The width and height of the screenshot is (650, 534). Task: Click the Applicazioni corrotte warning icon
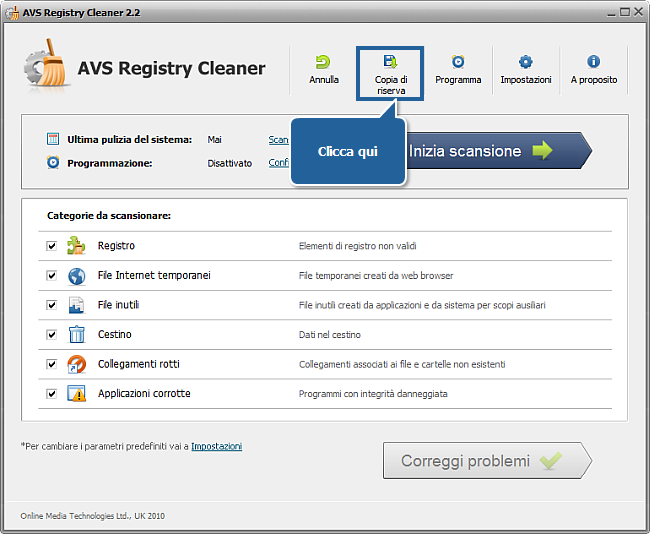point(76,393)
